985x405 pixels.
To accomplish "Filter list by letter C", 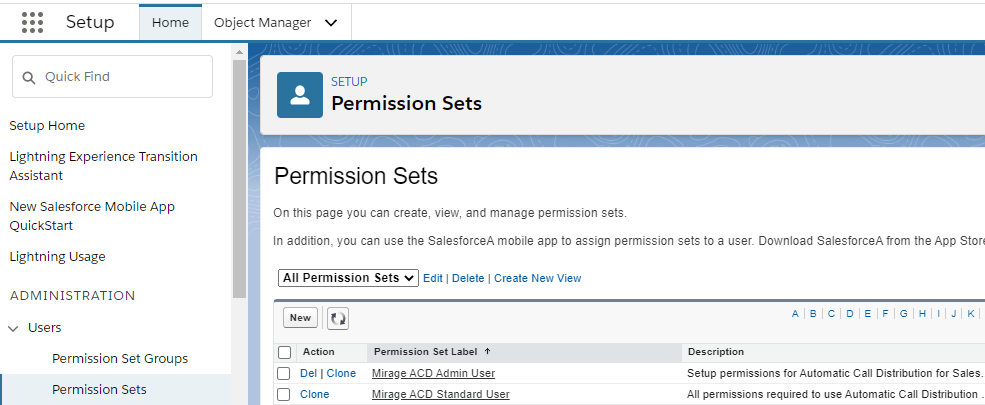I will pos(831,313).
